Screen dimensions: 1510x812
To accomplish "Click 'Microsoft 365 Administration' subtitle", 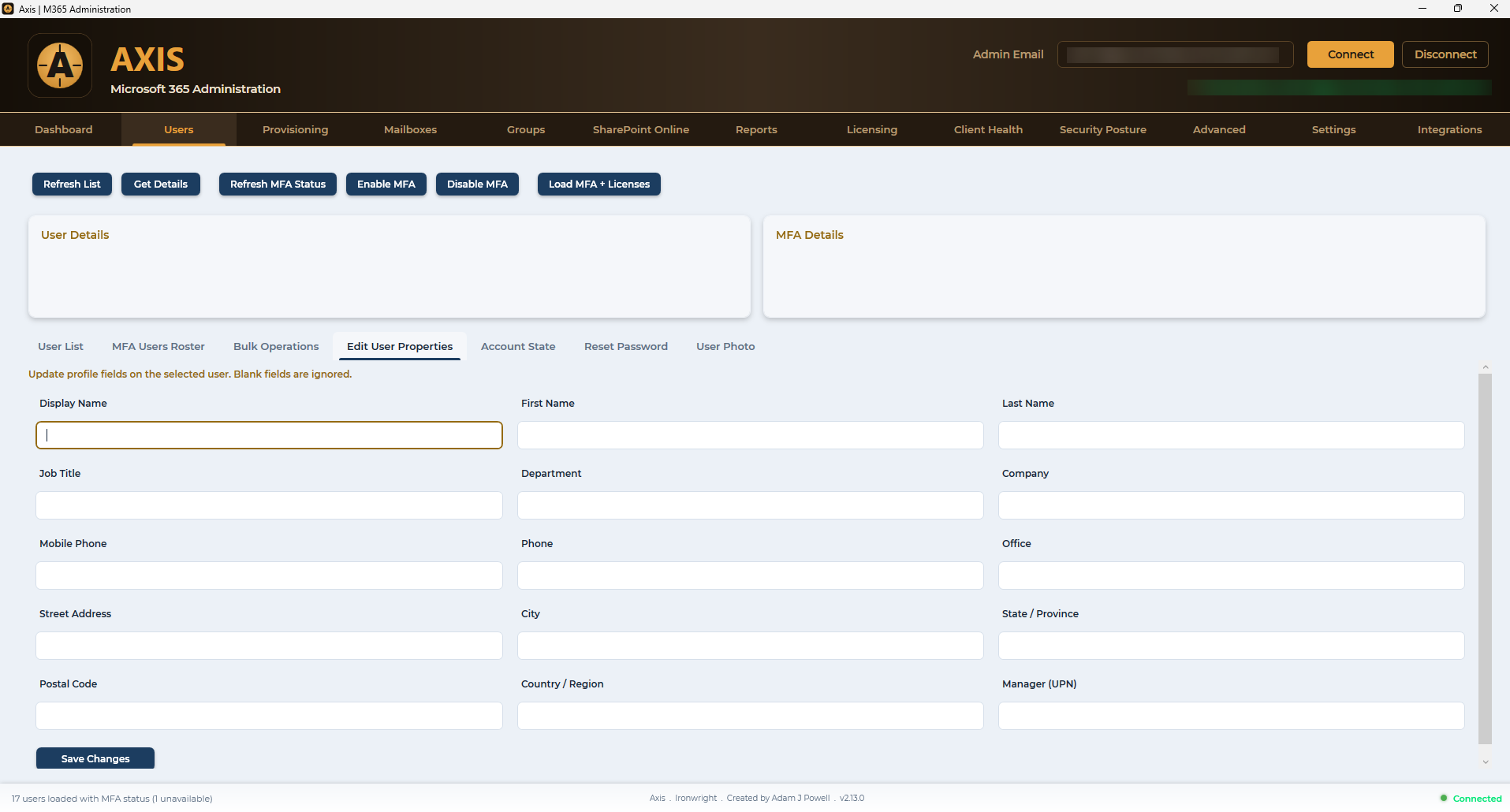I will (196, 89).
